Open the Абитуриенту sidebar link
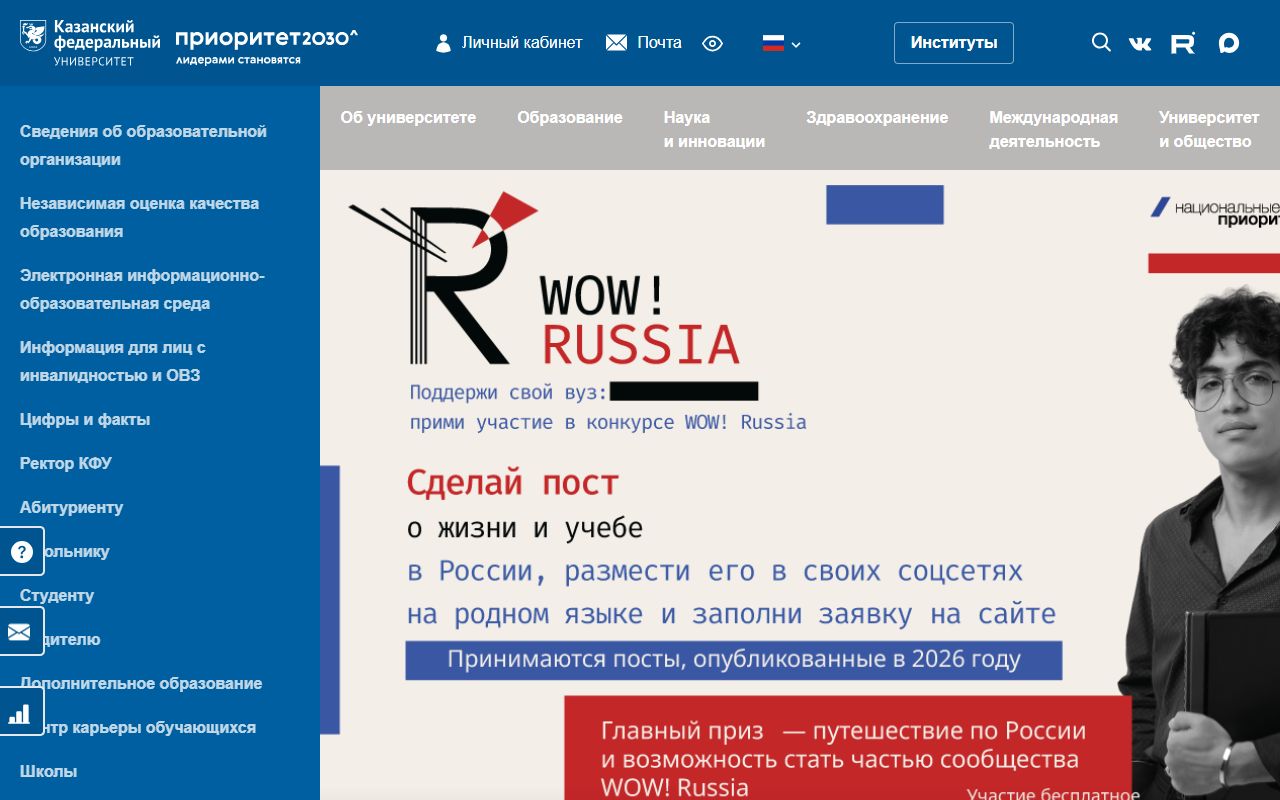Image resolution: width=1280 pixels, height=800 pixels. [72, 507]
